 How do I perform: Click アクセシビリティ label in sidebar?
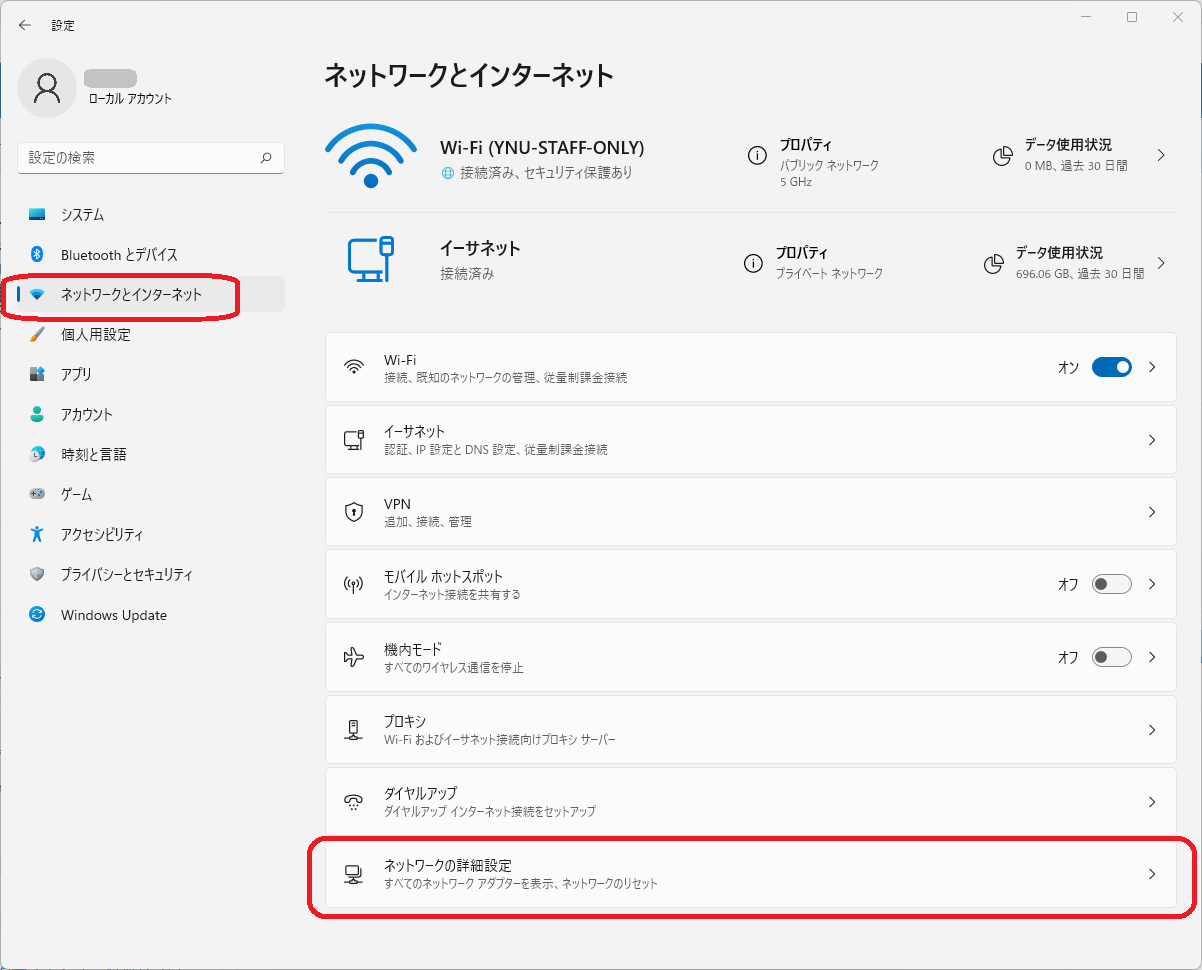pos(102,534)
